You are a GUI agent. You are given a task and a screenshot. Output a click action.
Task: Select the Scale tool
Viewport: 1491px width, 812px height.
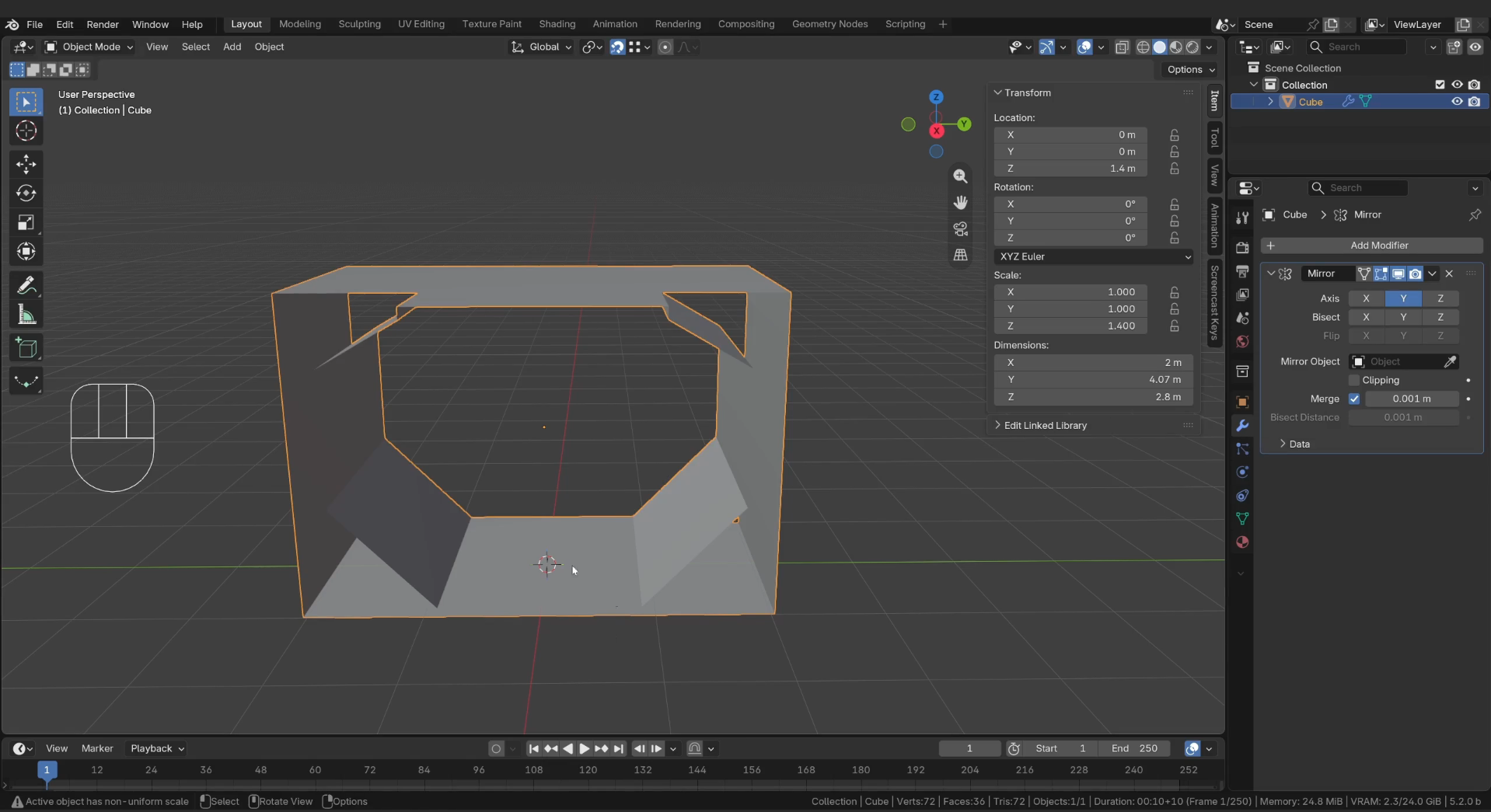(x=26, y=223)
